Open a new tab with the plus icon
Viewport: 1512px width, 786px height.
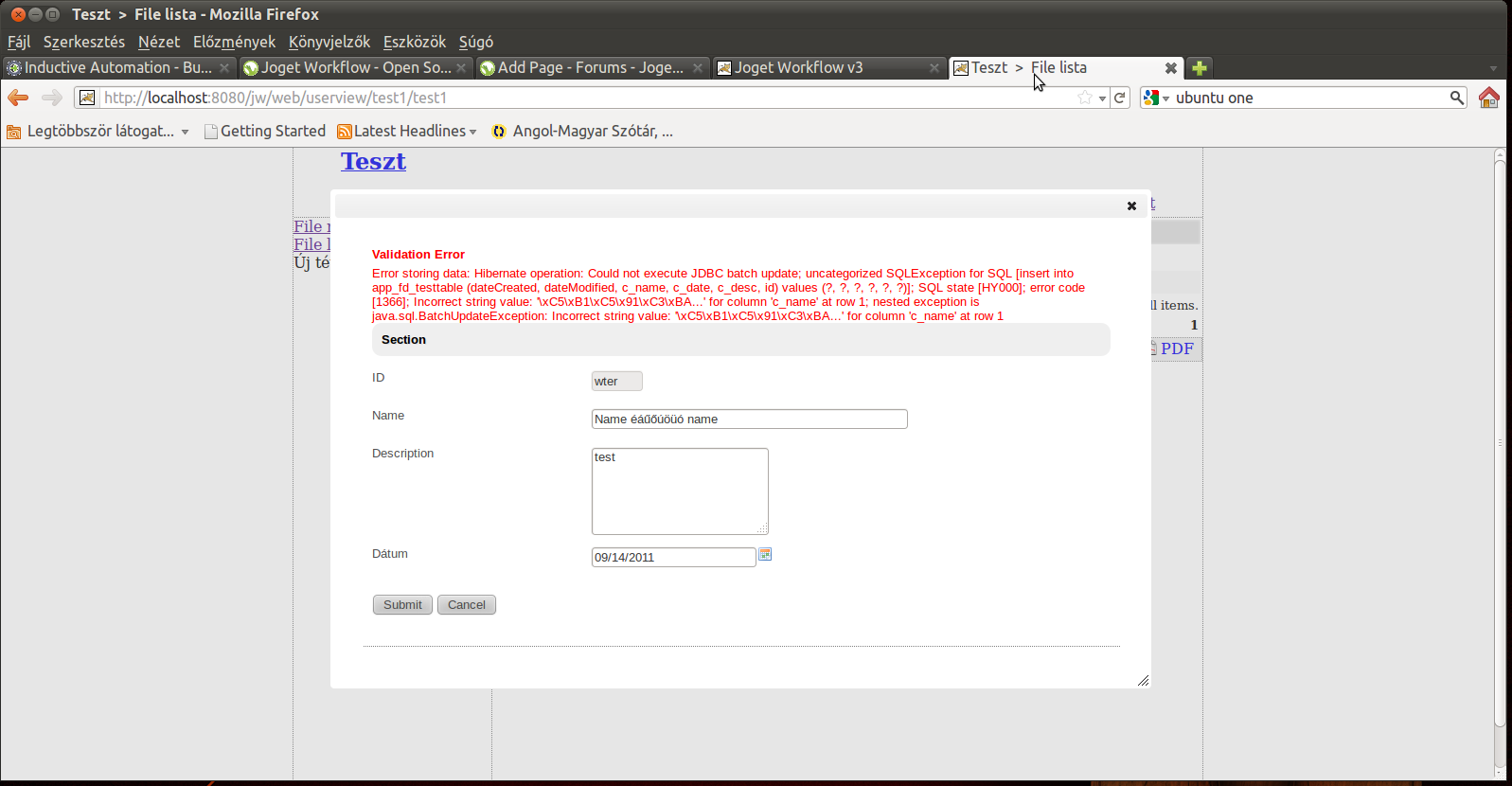(x=1199, y=68)
